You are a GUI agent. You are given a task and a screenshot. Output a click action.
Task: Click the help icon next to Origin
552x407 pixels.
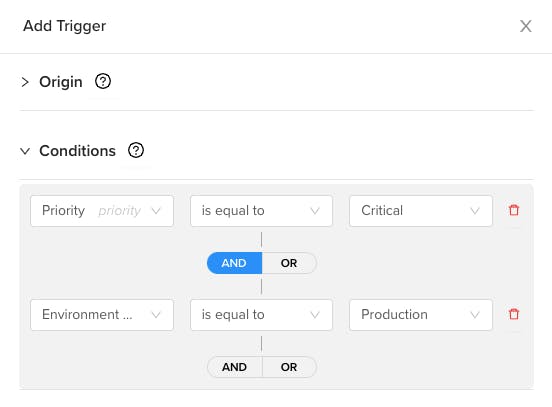pyautogui.click(x=103, y=81)
